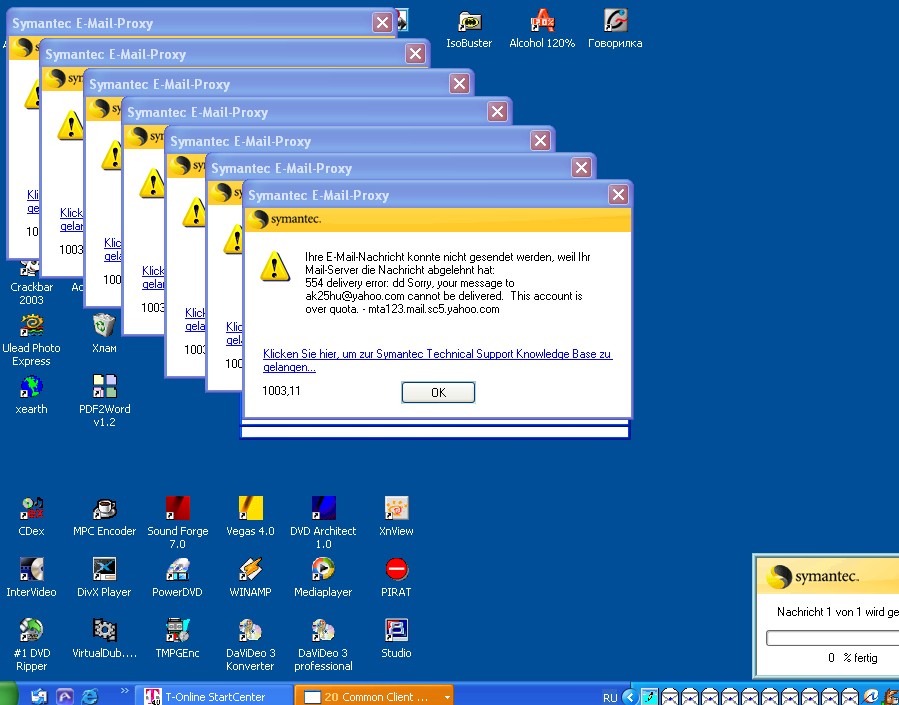Open the VirtualDub shortcut
Image resolution: width=899 pixels, height=705 pixels.
click(104, 639)
